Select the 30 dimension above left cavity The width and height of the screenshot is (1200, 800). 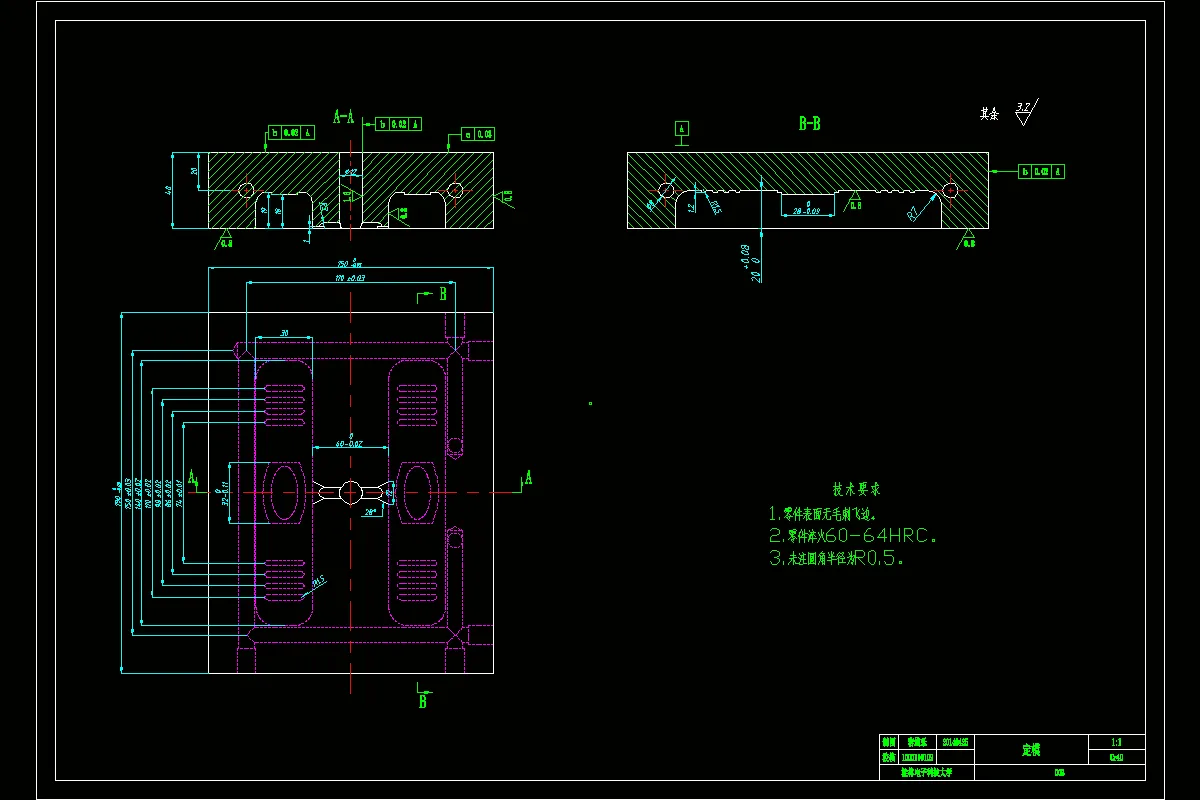tap(284, 333)
